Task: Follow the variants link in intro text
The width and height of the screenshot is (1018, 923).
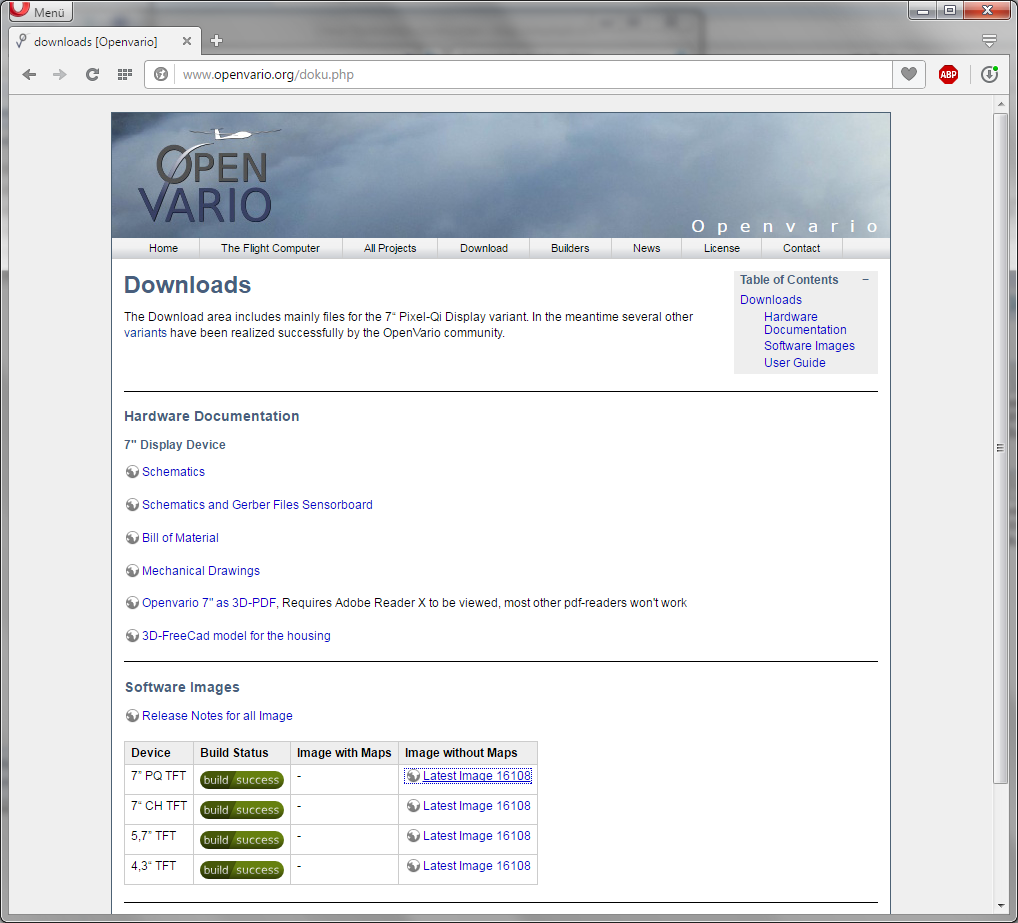Action: click(145, 333)
